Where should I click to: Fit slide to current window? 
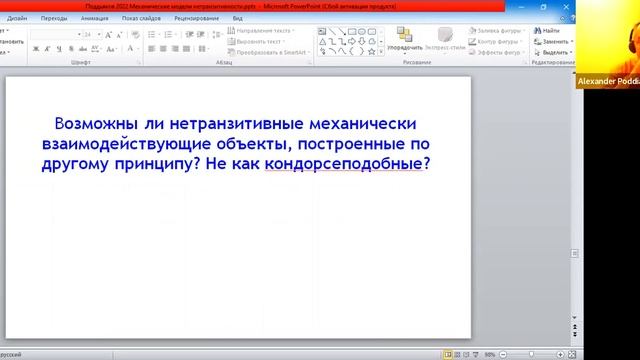pyautogui.click(x=572, y=355)
